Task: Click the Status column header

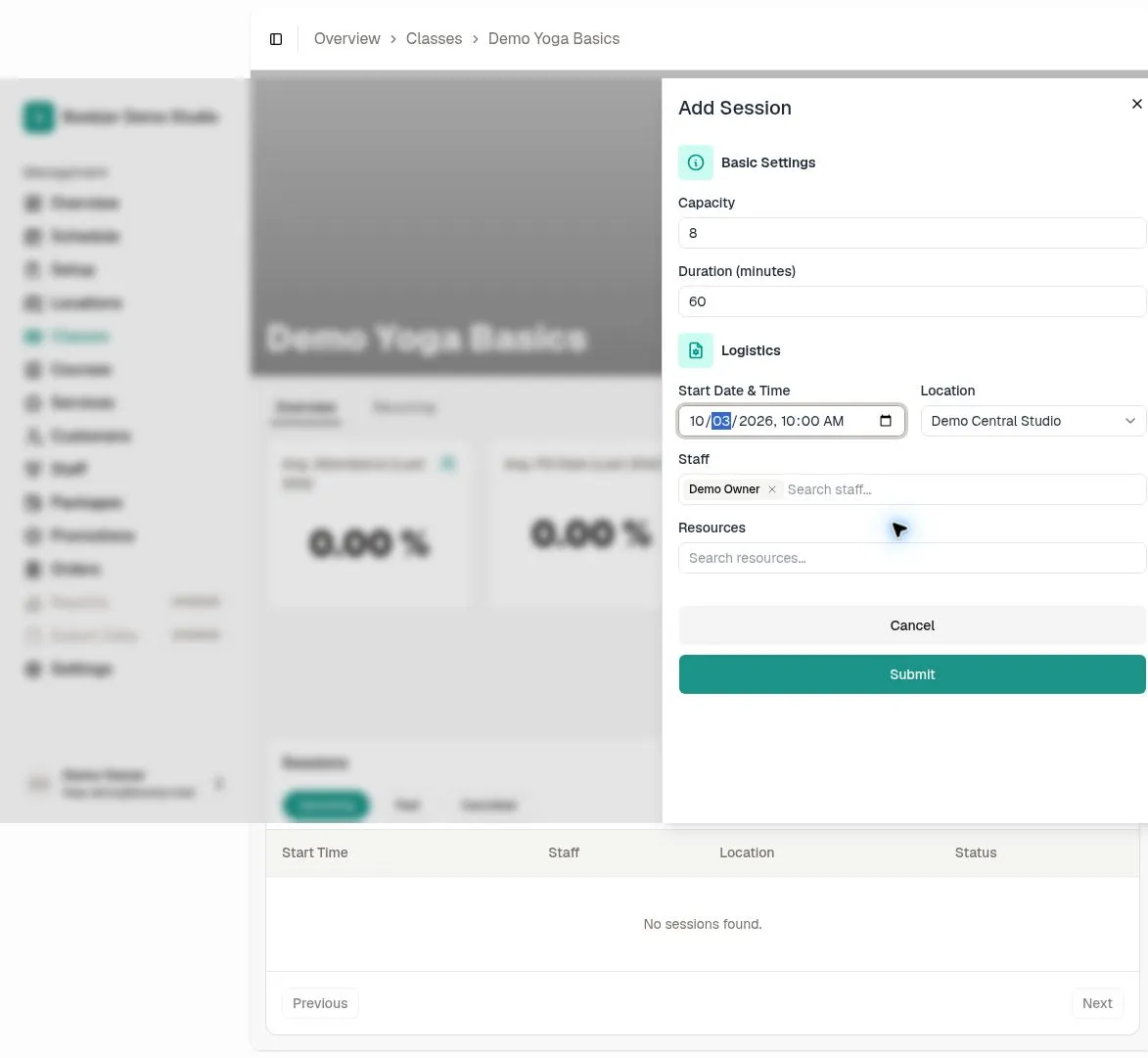Action: click(975, 852)
